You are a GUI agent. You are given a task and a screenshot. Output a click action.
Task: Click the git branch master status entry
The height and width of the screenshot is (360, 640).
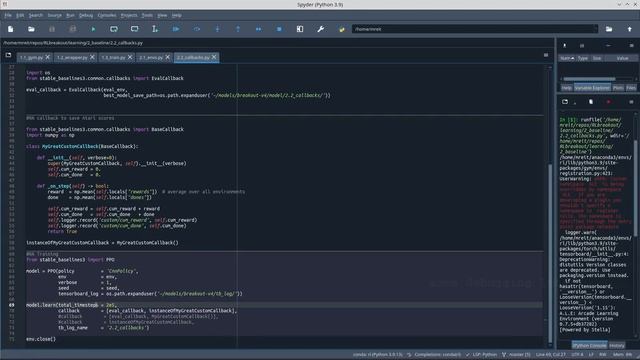coord(516,354)
